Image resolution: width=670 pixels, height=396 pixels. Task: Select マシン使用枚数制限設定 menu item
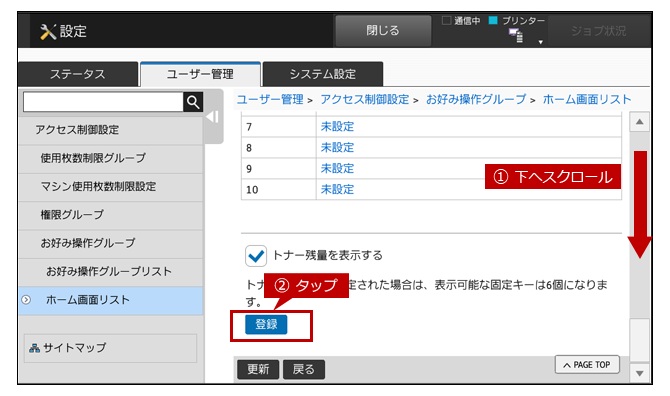[111, 187]
